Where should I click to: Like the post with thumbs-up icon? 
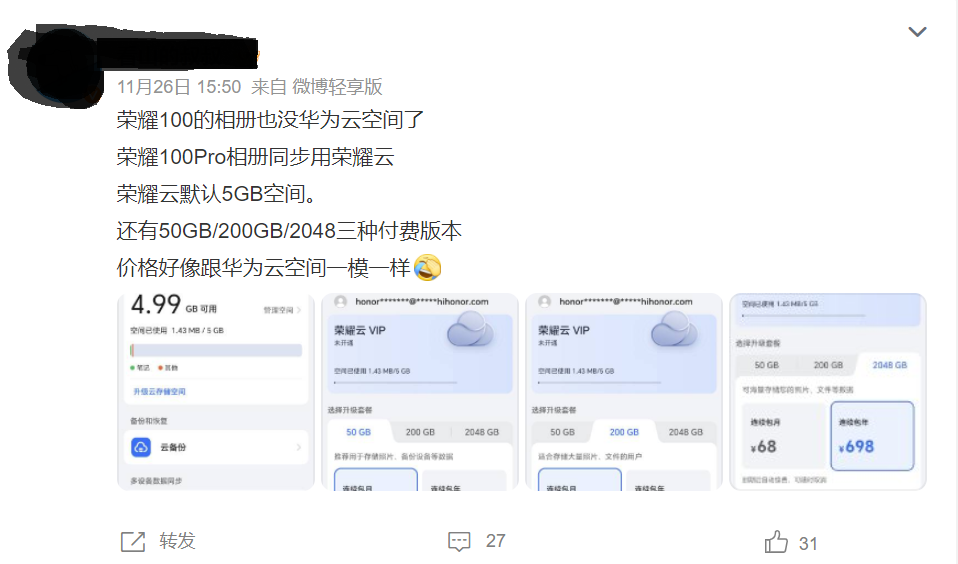click(776, 542)
